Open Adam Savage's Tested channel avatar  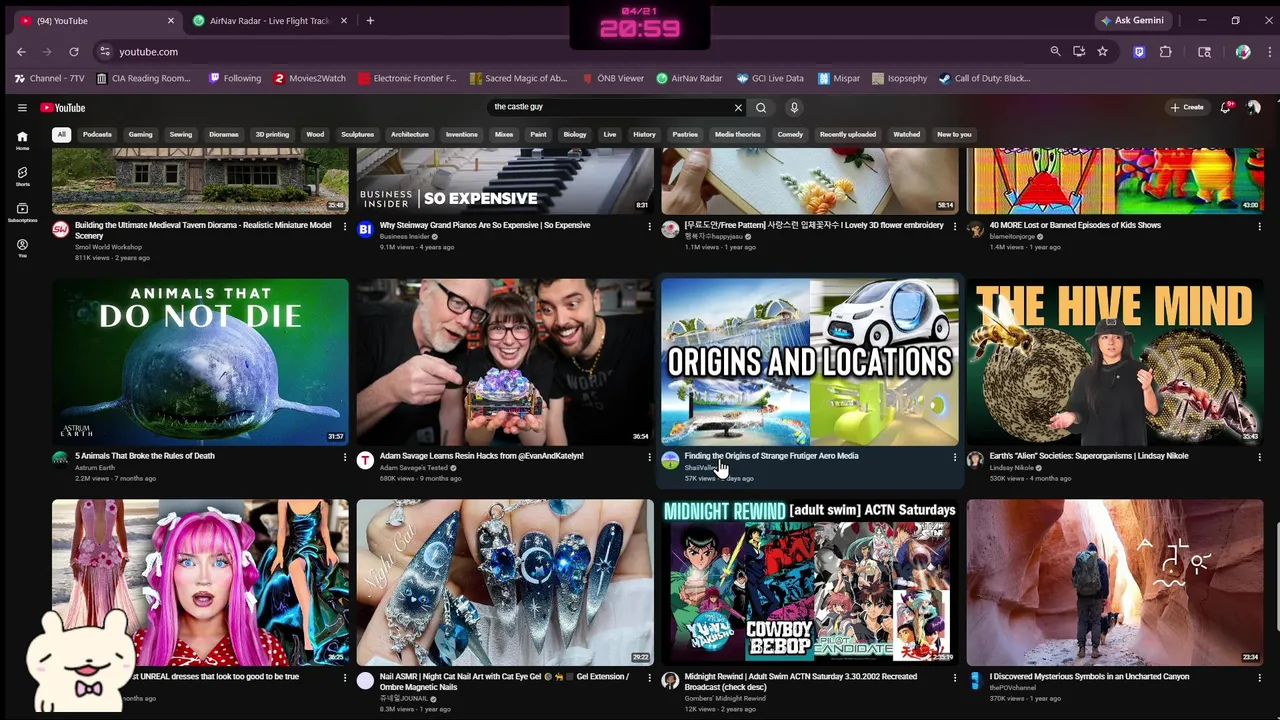365,460
